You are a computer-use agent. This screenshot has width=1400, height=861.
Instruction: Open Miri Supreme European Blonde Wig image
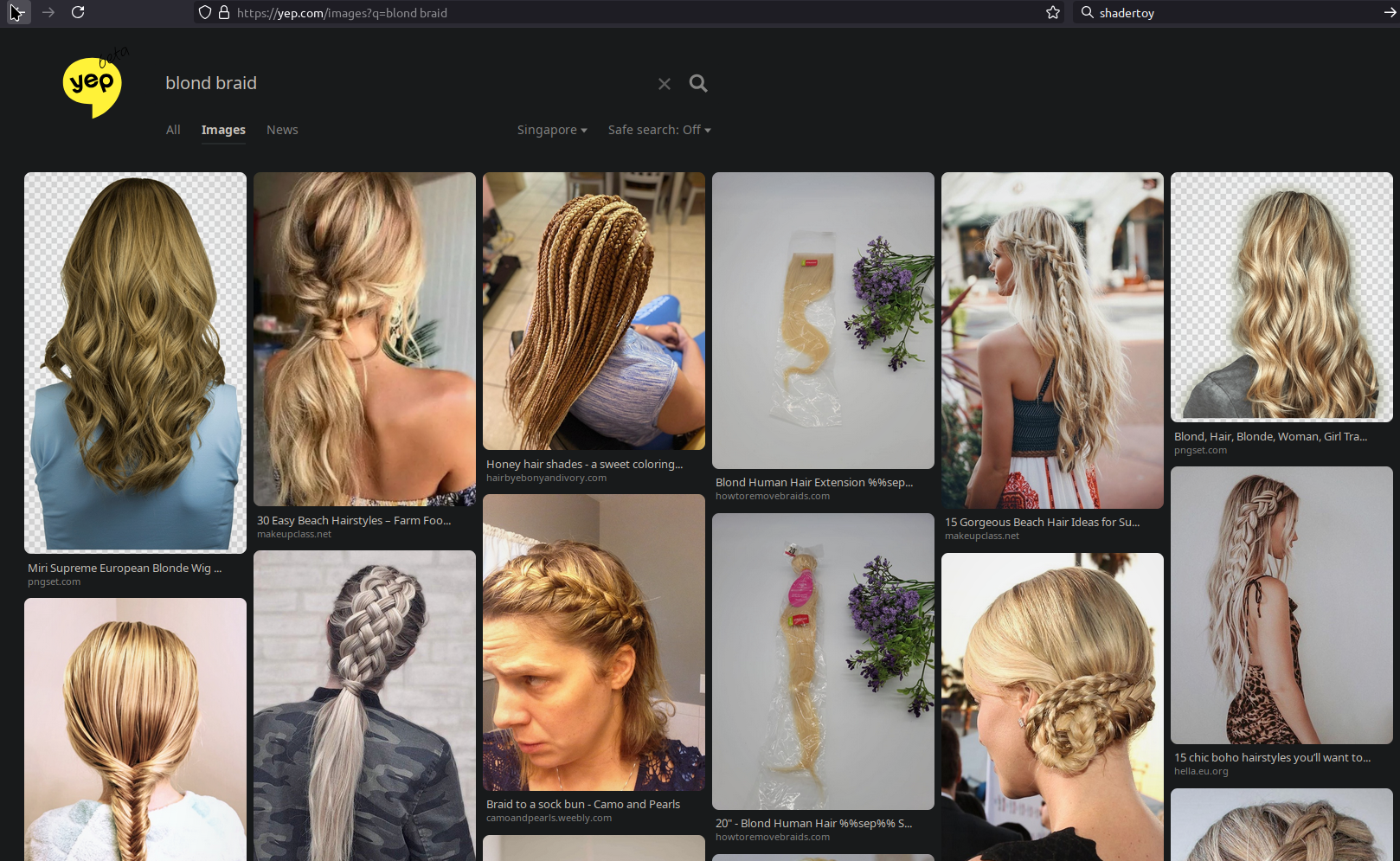(x=135, y=363)
